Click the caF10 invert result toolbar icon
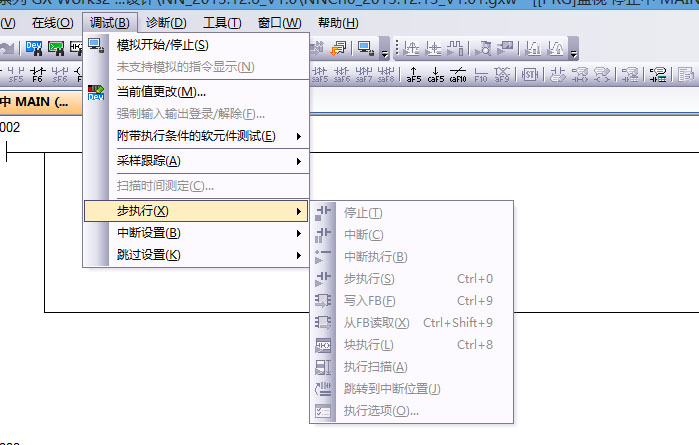 (458, 74)
